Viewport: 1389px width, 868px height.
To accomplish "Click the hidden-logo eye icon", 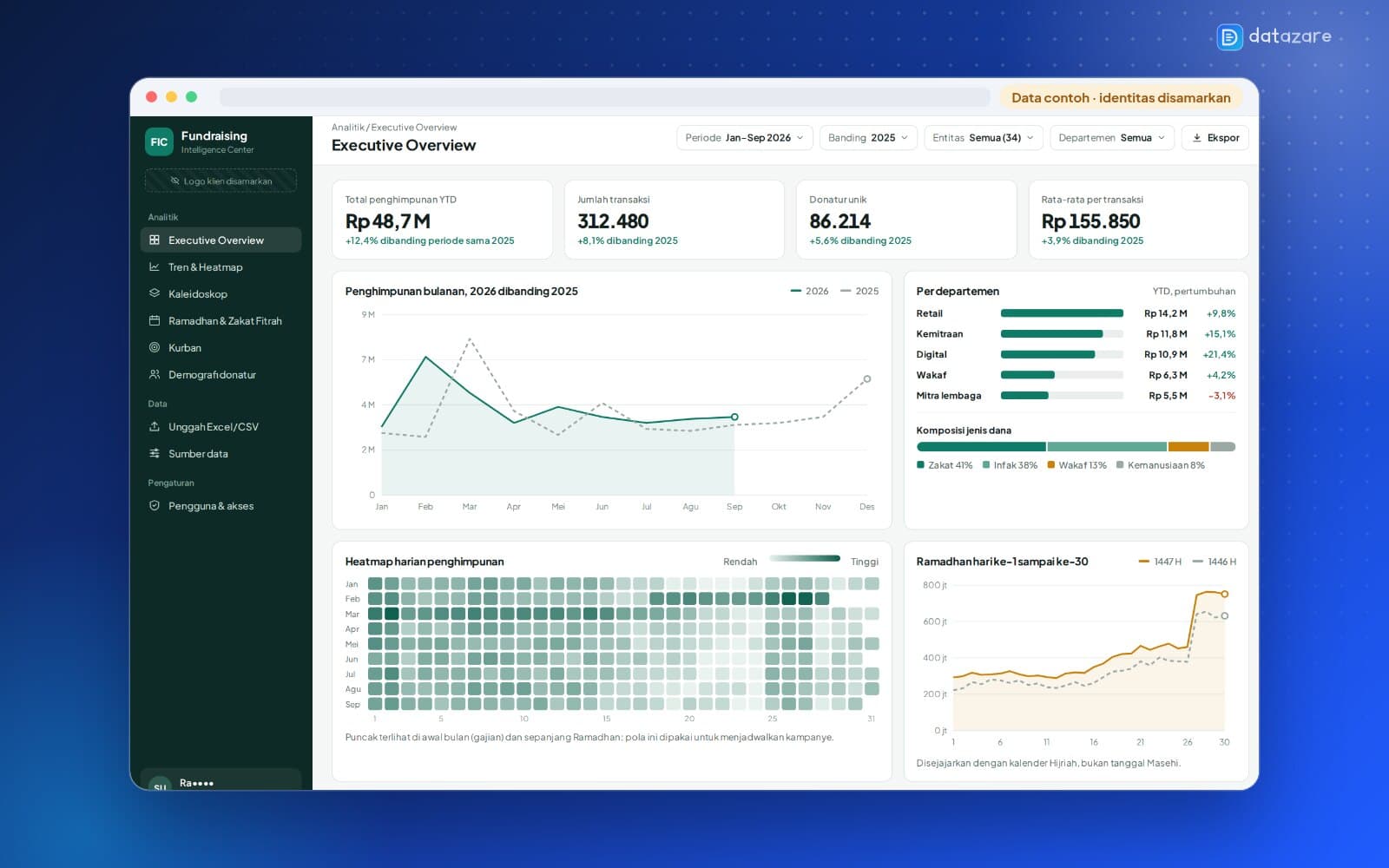I will click(175, 181).
